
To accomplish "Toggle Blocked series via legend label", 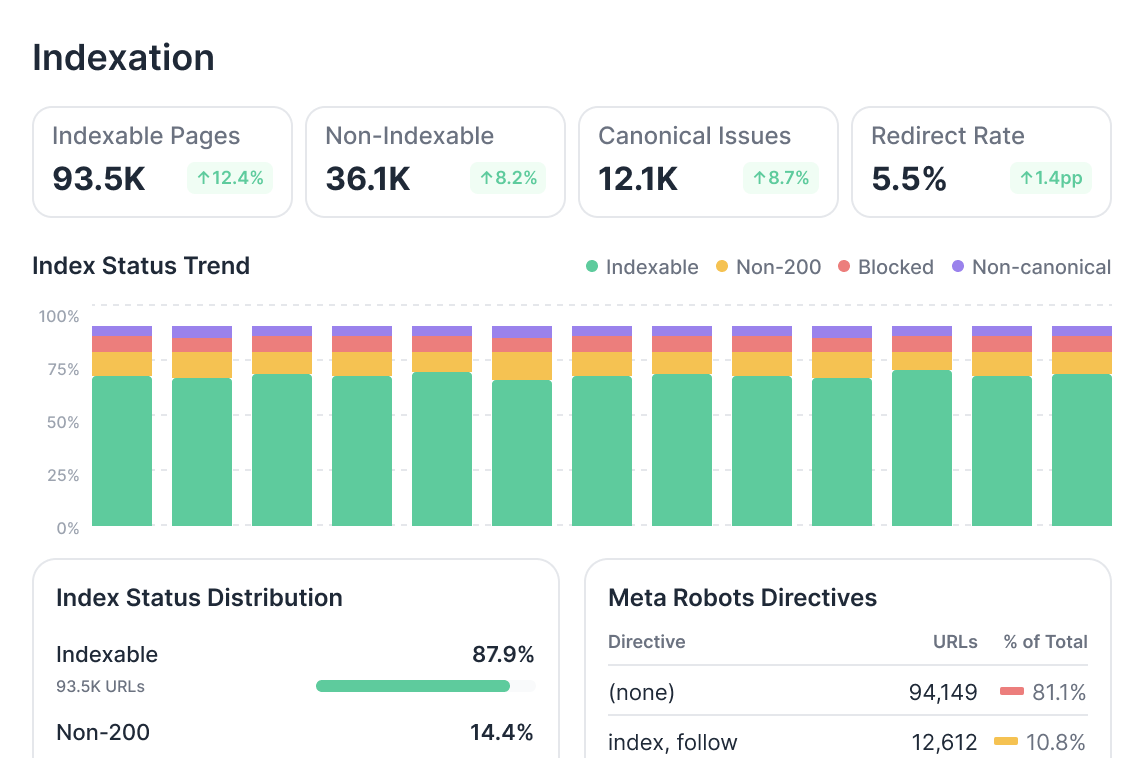I will tap(895, 268).
